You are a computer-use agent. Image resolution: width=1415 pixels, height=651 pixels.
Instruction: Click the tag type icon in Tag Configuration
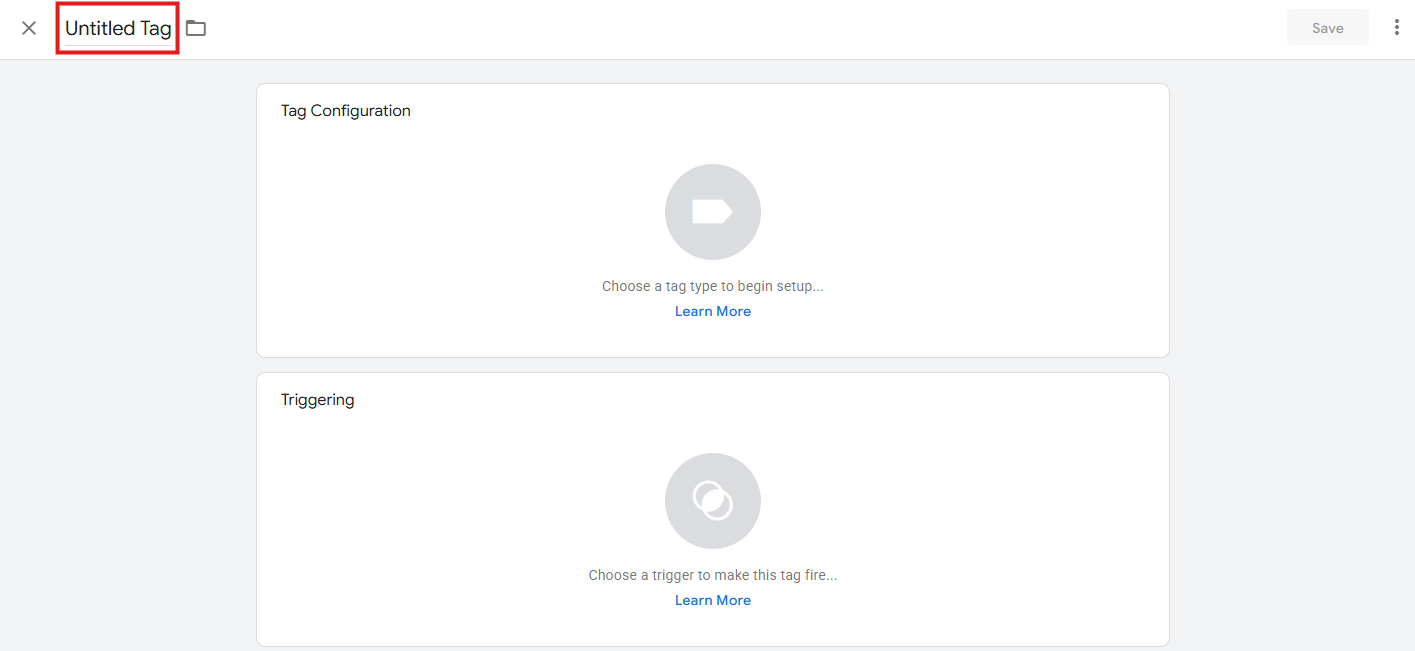713,212
